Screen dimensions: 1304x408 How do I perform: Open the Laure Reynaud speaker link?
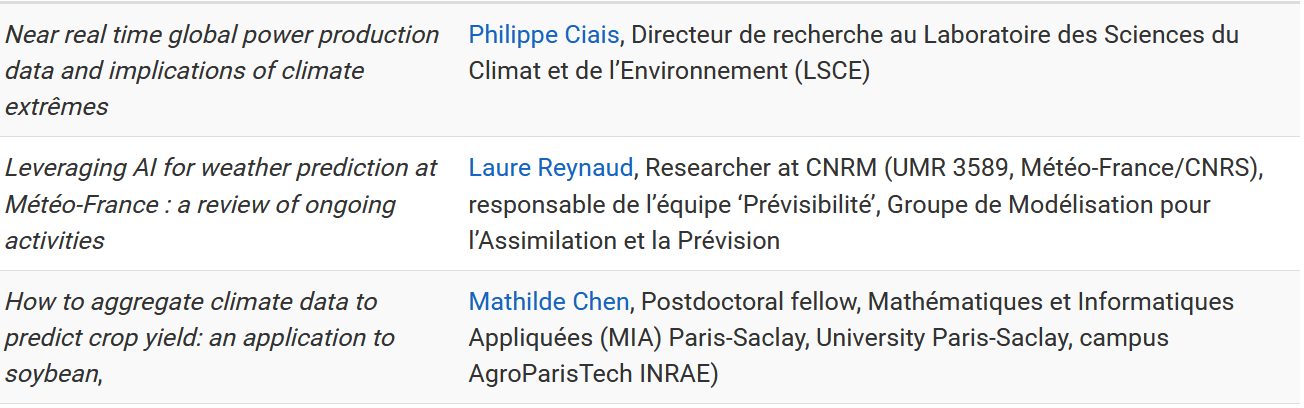[x=551, y=168]
